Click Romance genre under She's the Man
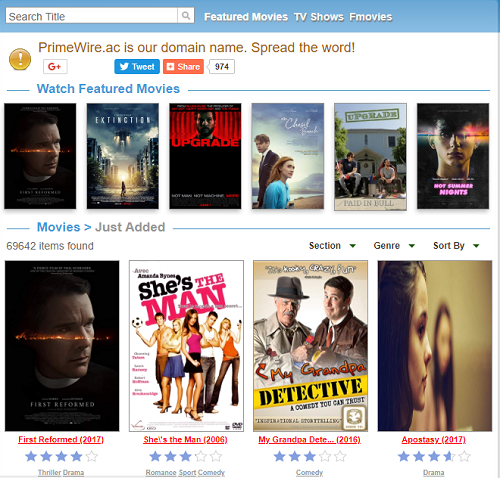 point(161,473)
